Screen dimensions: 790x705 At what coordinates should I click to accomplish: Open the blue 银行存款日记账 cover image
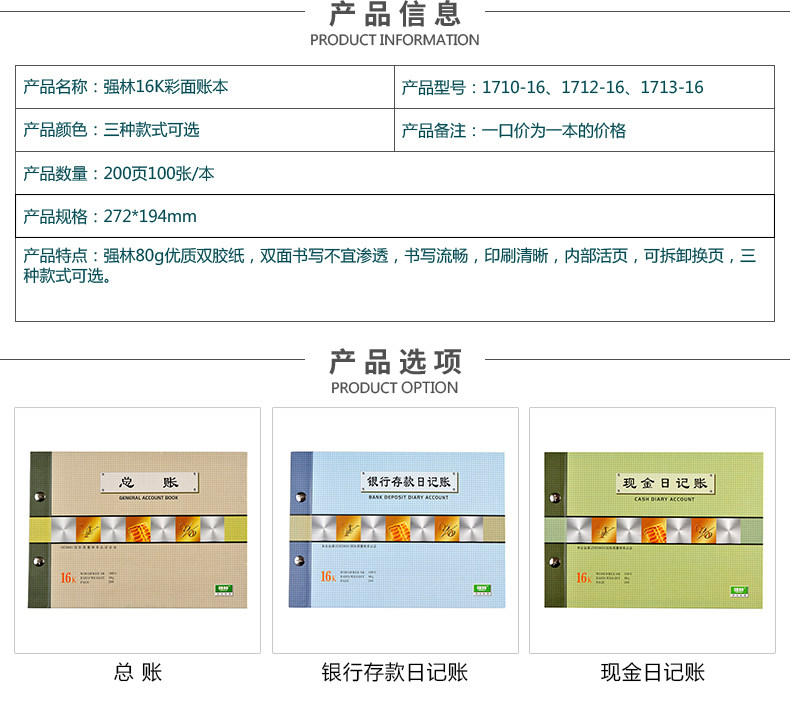(x=396, y=530)
